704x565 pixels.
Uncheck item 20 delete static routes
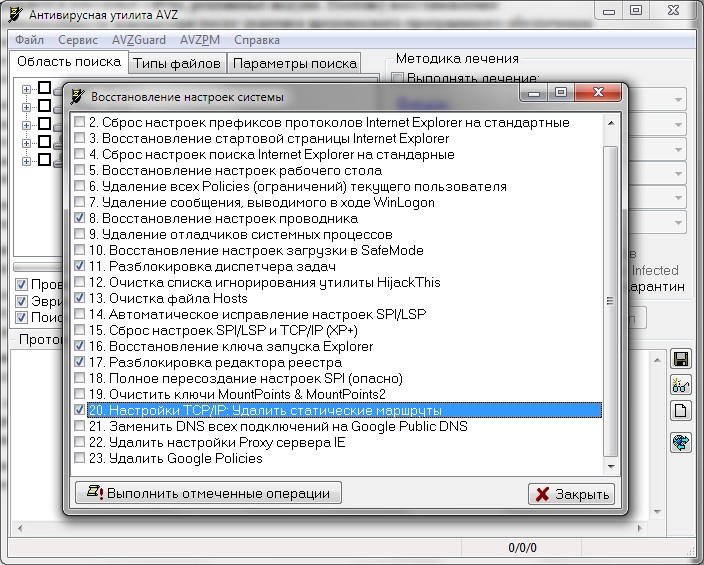(79, 410)
